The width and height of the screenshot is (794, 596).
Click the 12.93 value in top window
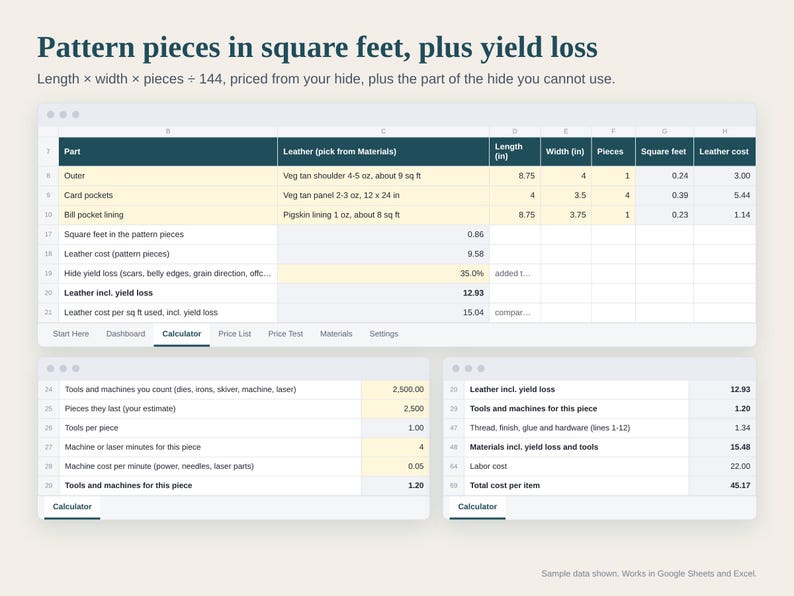[383, 293]
